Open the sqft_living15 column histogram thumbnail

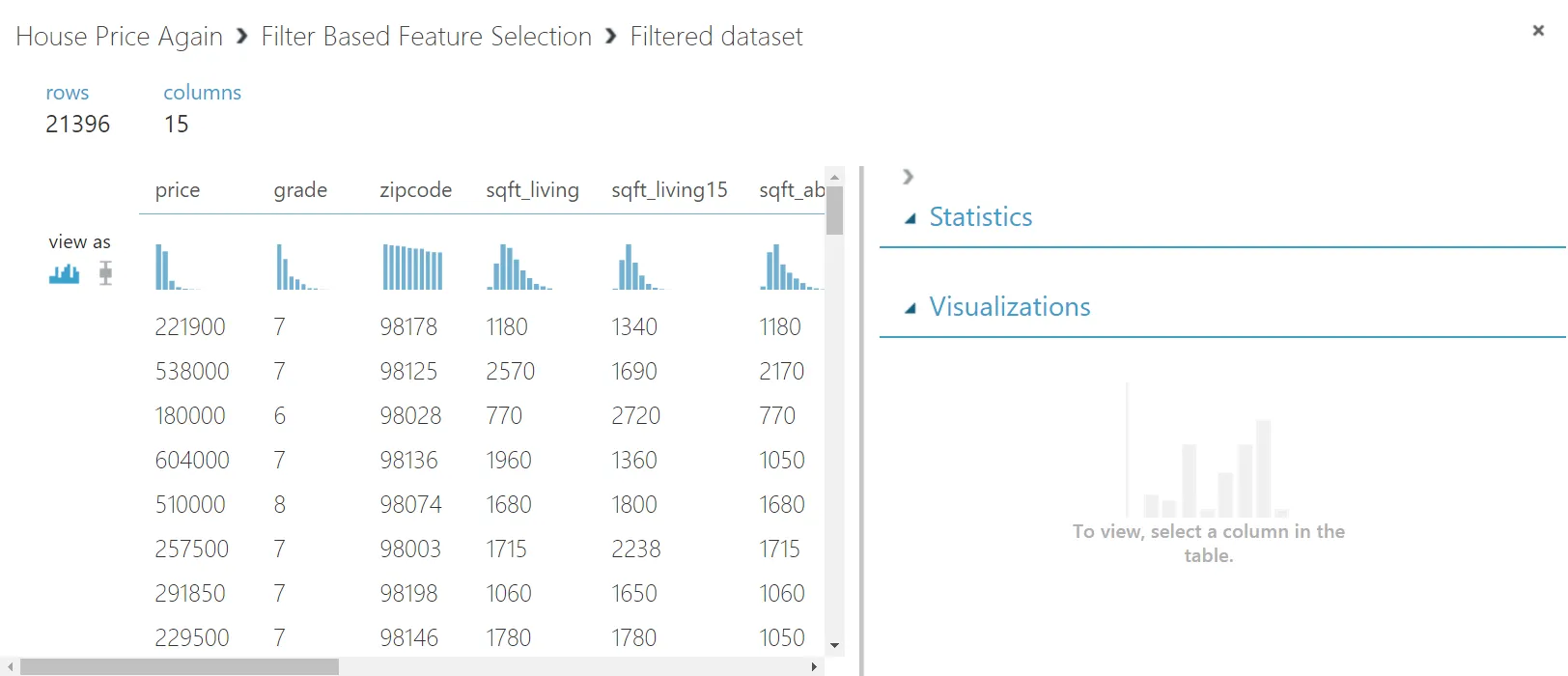[x=638, y=267]
